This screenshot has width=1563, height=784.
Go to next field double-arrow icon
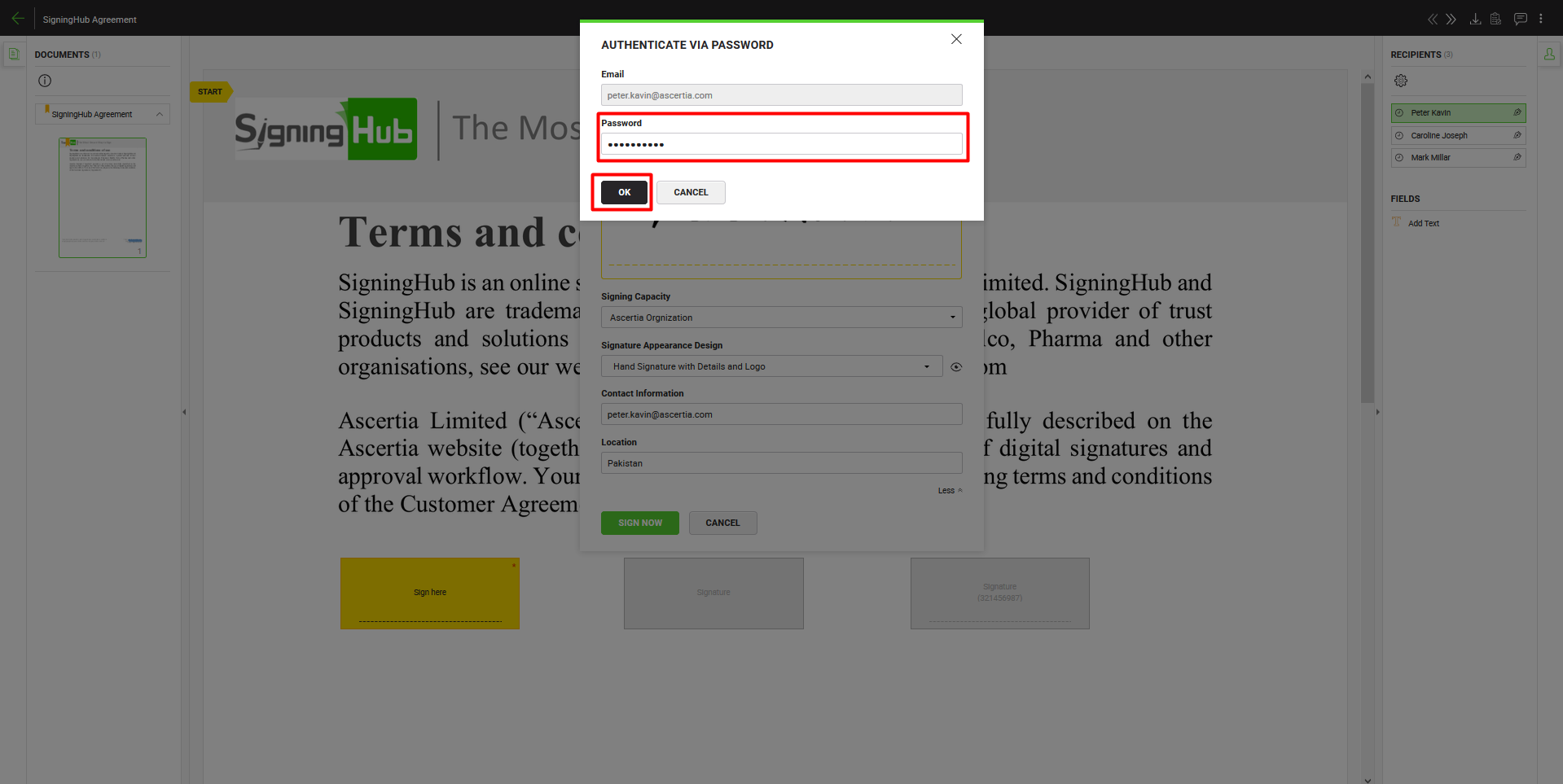(1451, 19)
